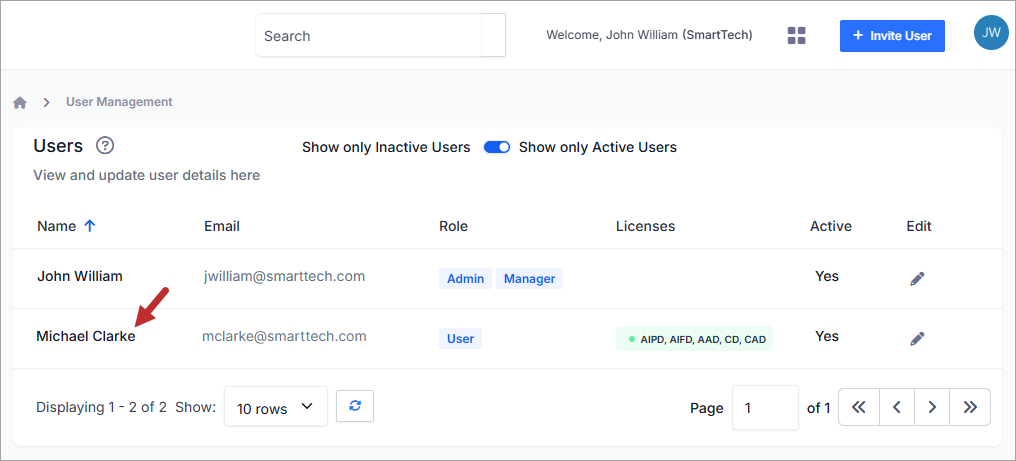Click the JW profile avatar
This screenshot has height=461, width=1016.
pyautogui.click(x=991, y=32)
